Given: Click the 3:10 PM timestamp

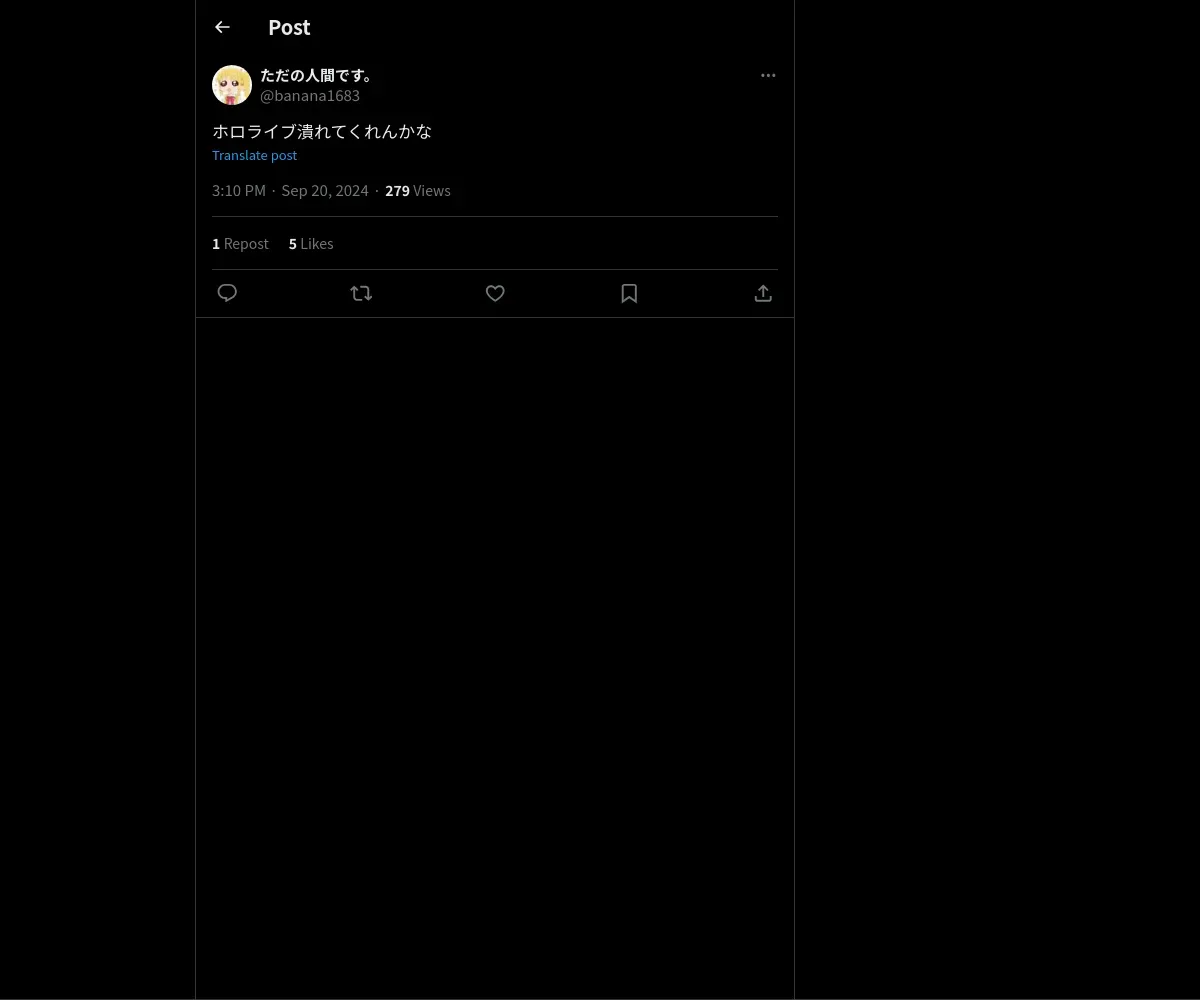Looking at the screenshot, I should tap(239, 190).
